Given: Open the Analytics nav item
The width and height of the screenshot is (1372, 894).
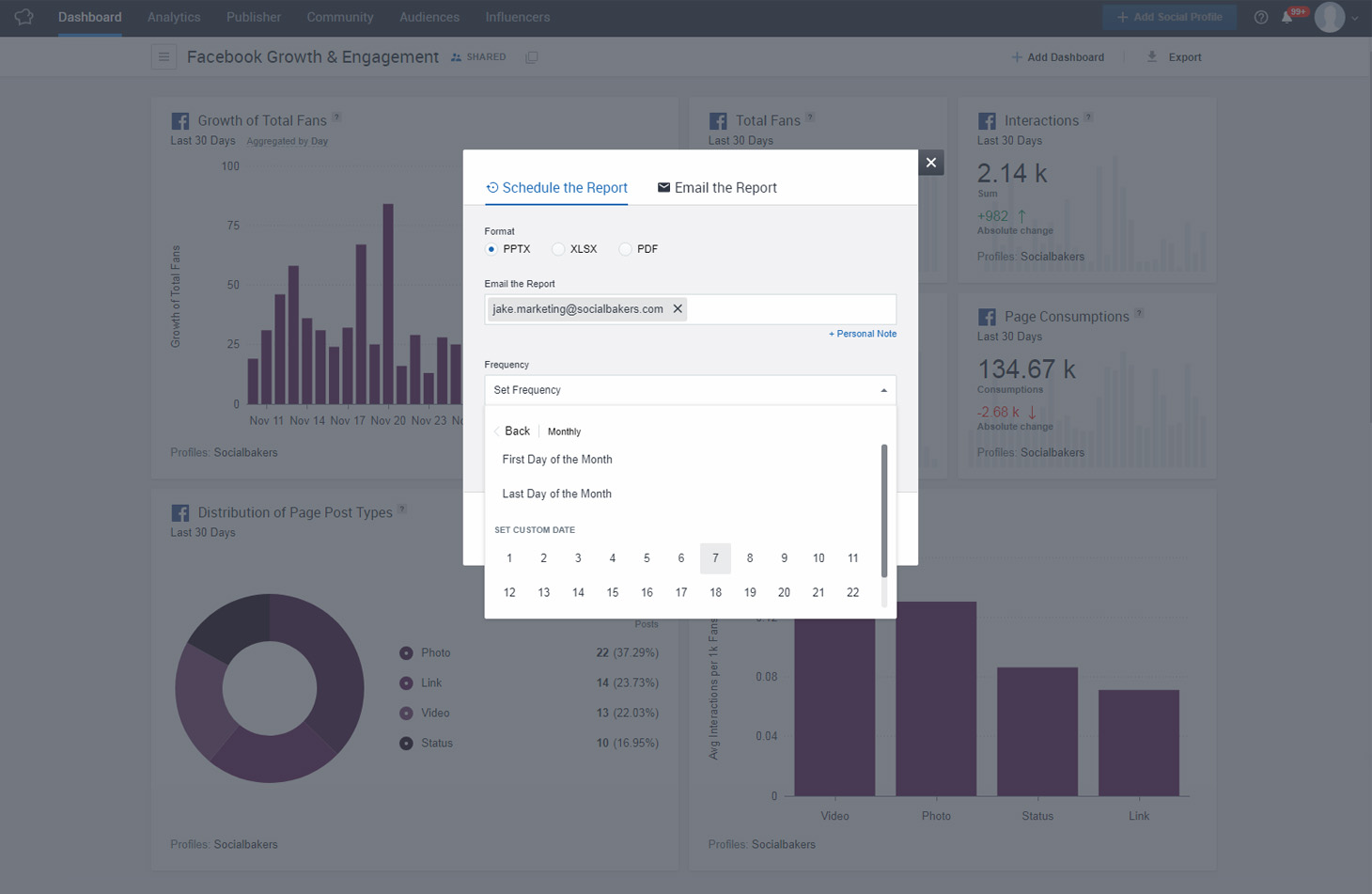Looking at the screenshot, I should pyautogui.click(x=174, y=17).
